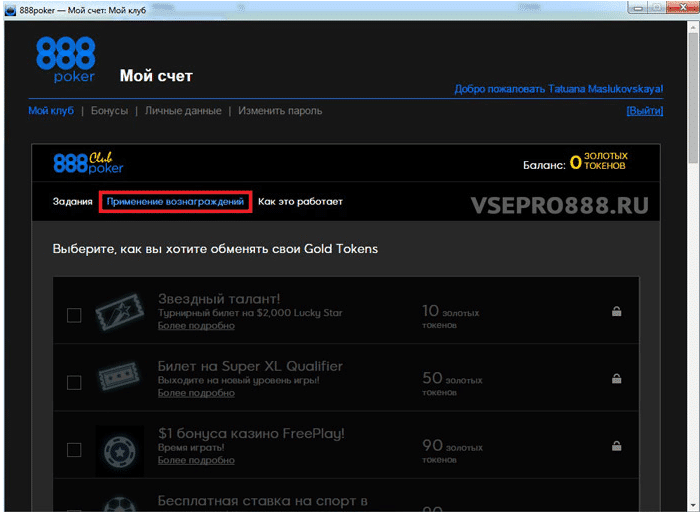
Task: Click the 888poker window title bar icon
Action: pyautogui.click(x=10, y=10)
